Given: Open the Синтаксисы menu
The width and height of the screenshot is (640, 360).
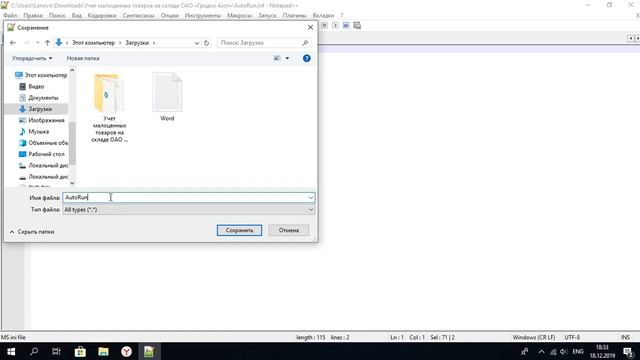Looking at the screenshot, I should point(138,15).
